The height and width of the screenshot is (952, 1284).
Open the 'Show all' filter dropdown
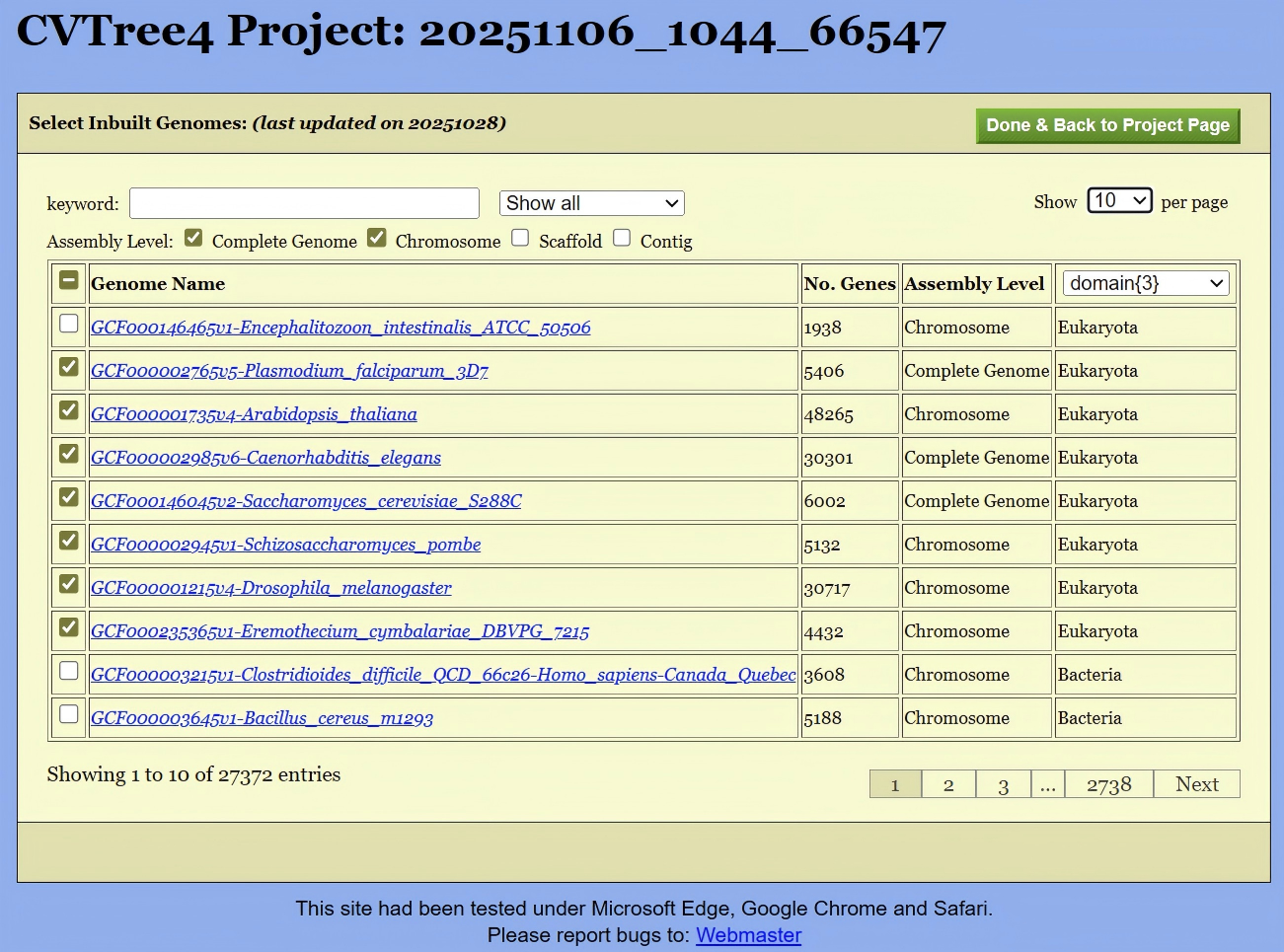click(x=590, y=203)
